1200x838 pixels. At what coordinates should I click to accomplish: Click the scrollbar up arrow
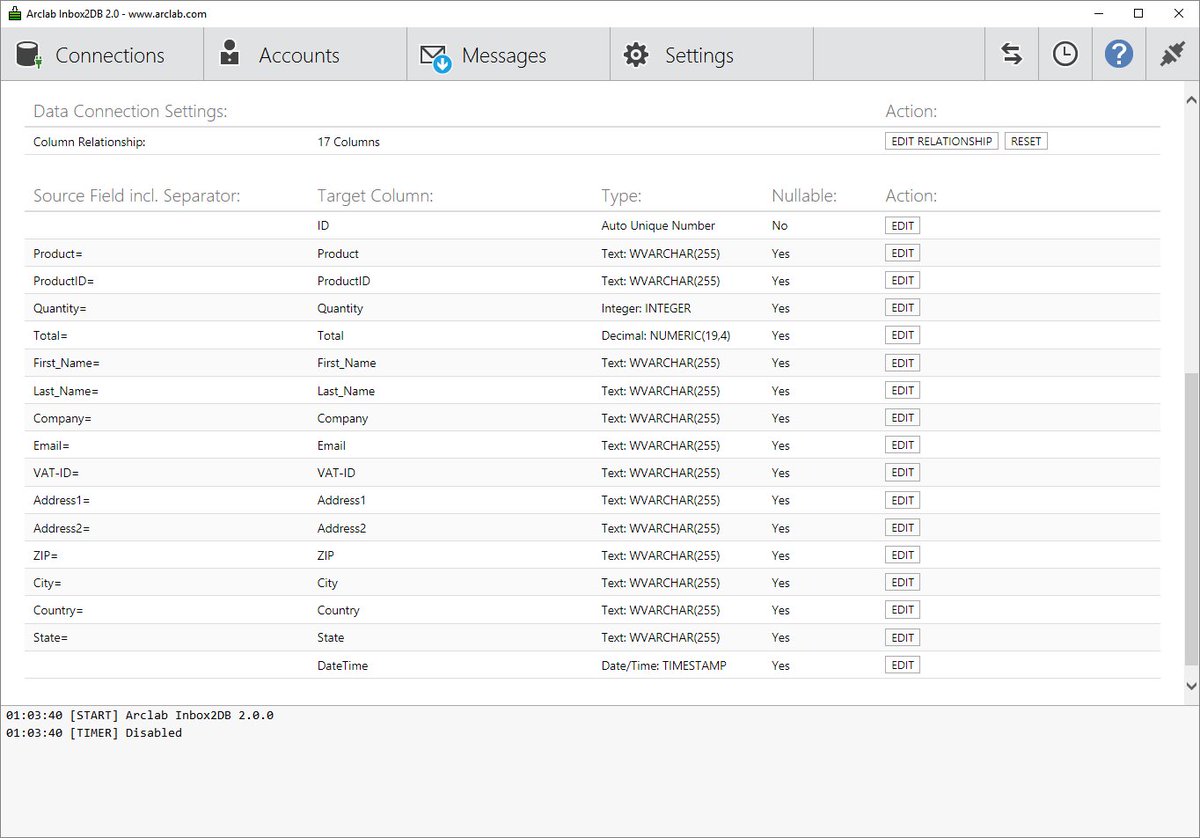pyautogui.click(x=1191, y=98)
